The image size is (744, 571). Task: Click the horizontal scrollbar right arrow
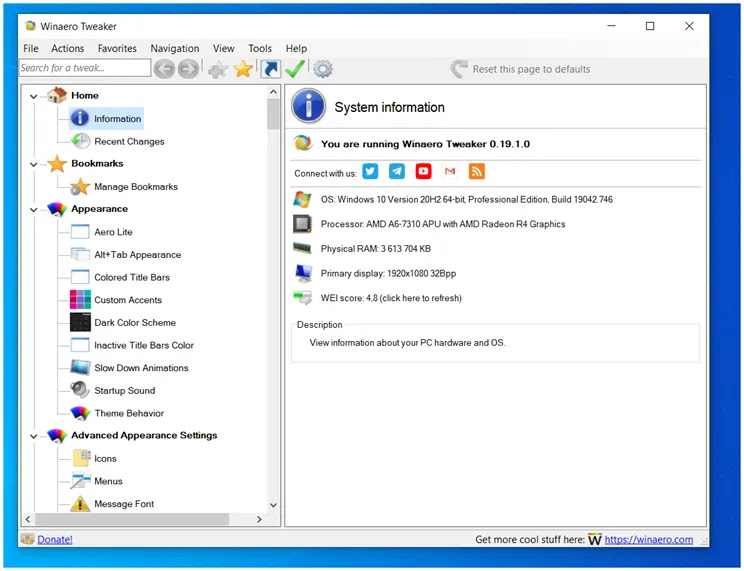click(x=259, y=519)
